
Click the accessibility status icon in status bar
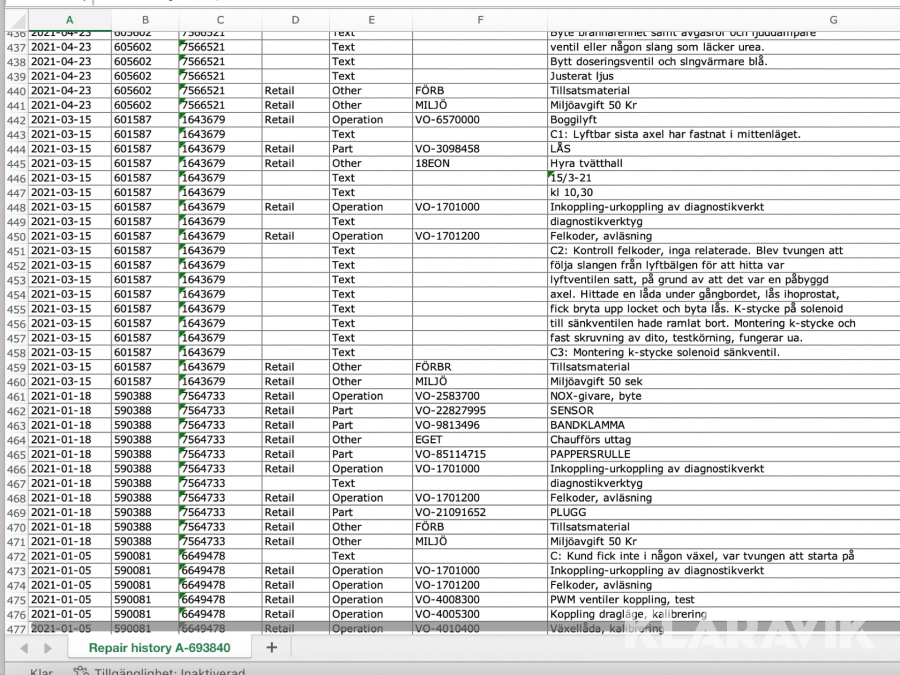(x=81, y=672)
